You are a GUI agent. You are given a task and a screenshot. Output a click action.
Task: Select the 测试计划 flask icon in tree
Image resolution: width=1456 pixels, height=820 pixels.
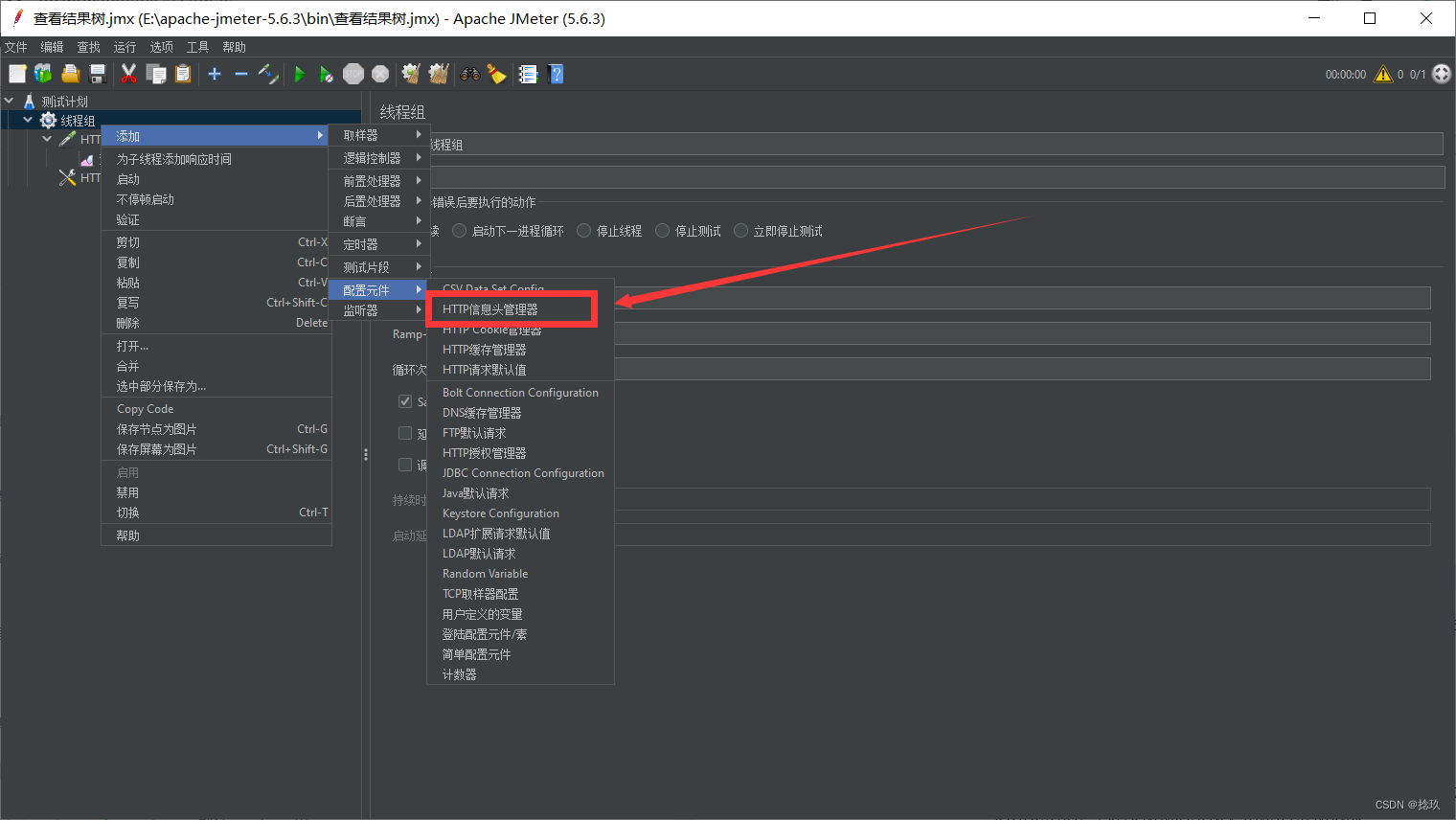coord(30,102)
